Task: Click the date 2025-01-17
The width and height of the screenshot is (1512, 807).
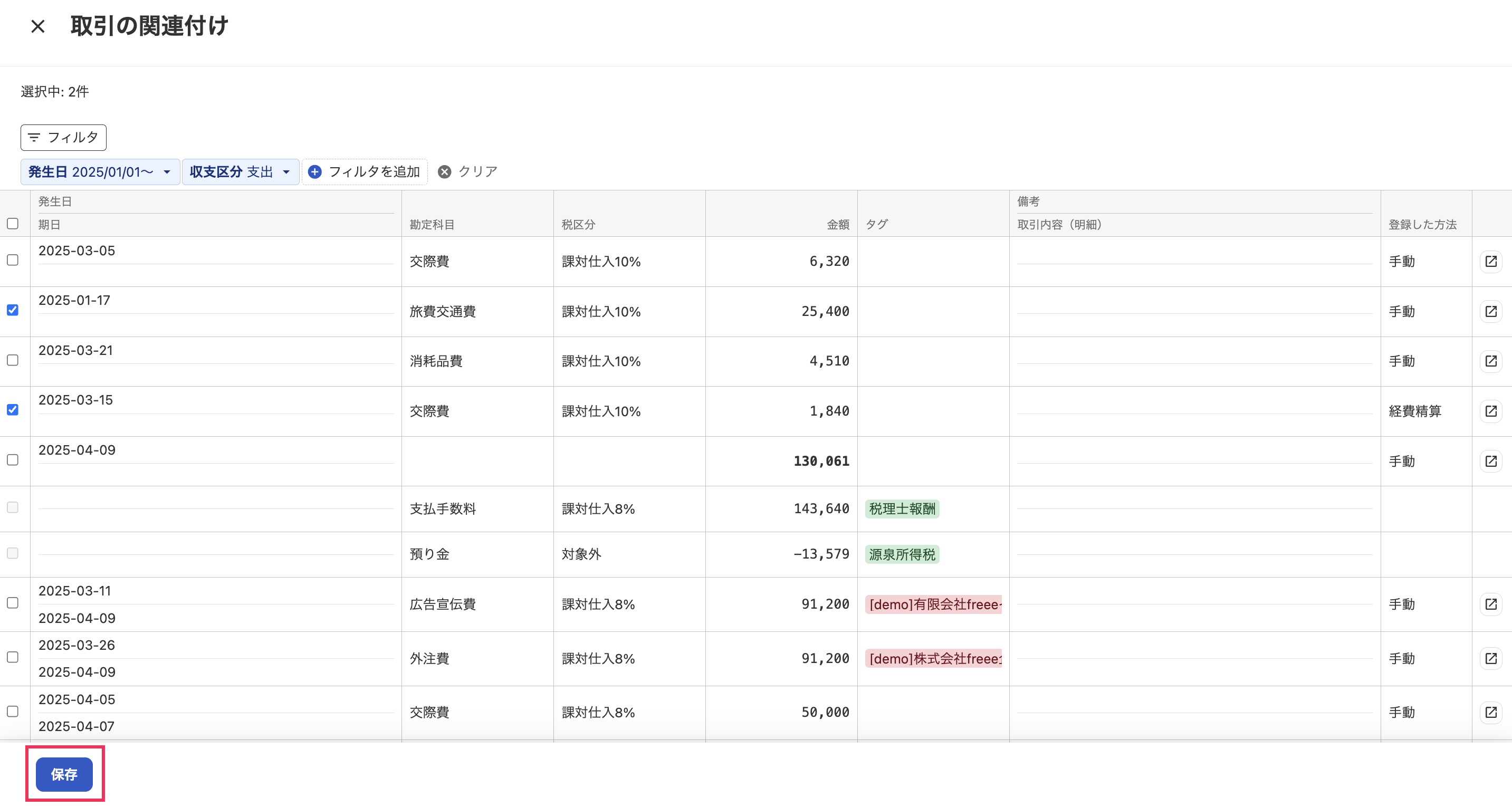Action: pyautogui.click(x=74, y=301)
